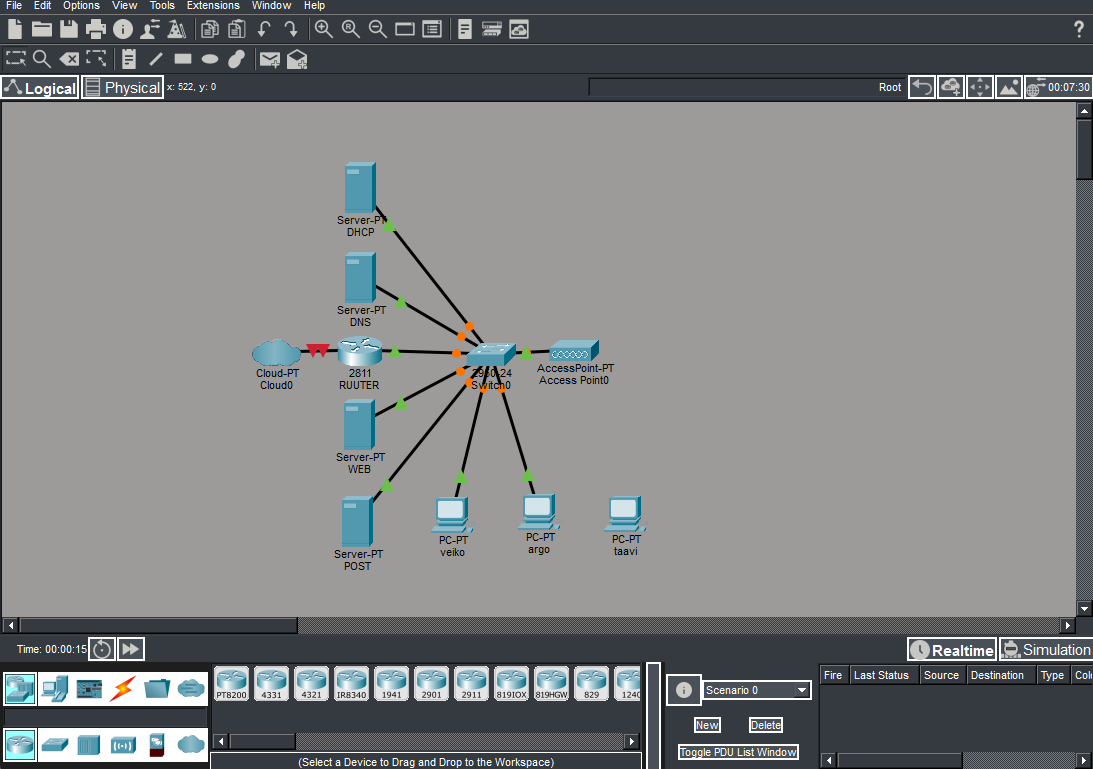Click the New file icon in toolbar
The width and height of the screenshot is (1093, 769).
click(15, 29)
